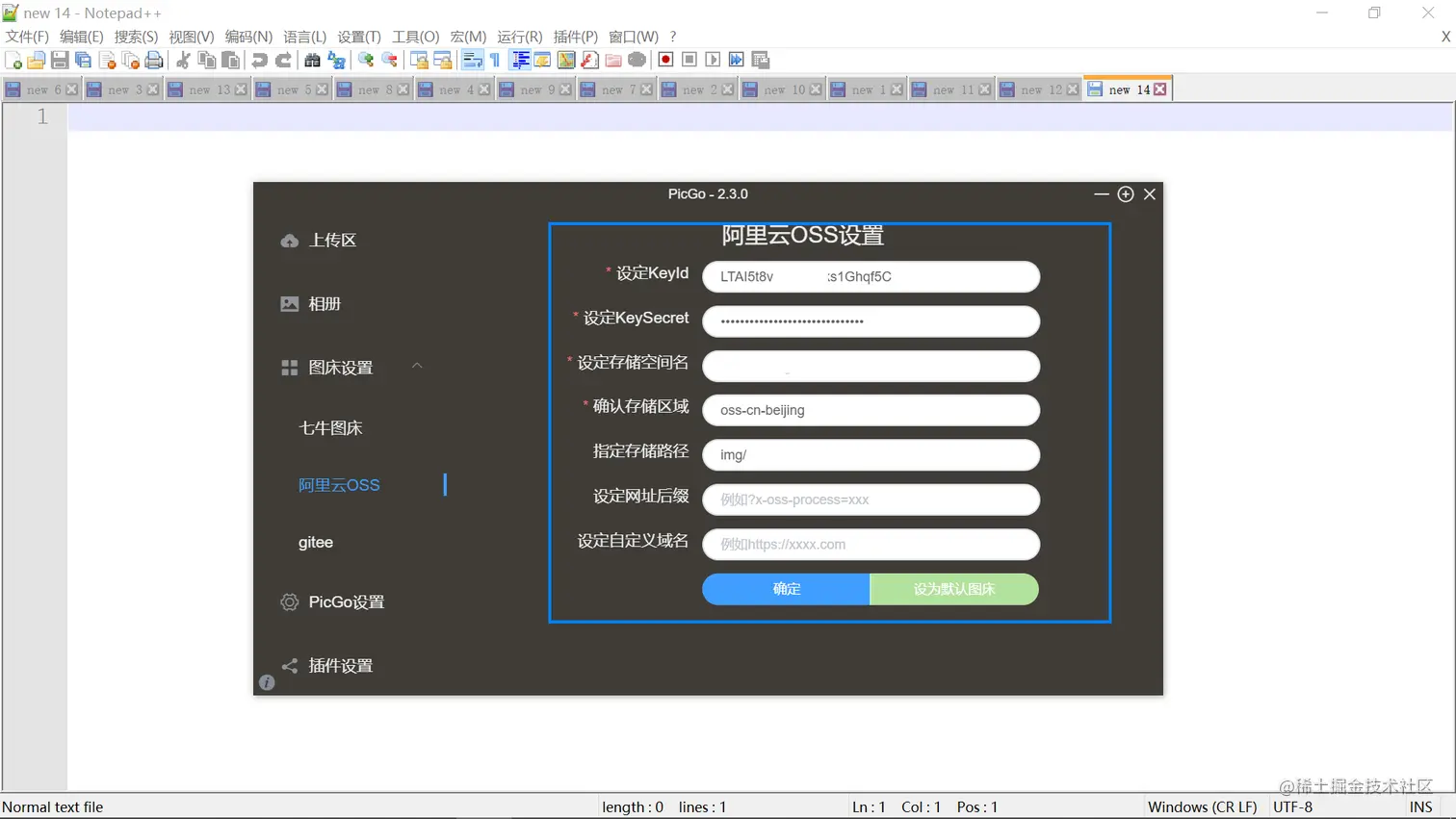Click the PicGo info icon
Image resolution: width=1456 pixels, height=819 pixels.
coord(267,682)
